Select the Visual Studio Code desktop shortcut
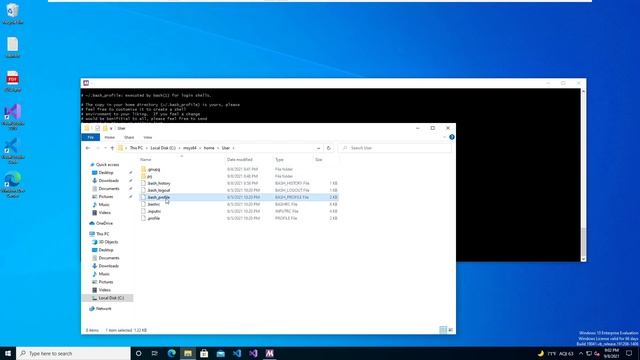Screen dimensions: 640x360 click(x=13, y=150)
